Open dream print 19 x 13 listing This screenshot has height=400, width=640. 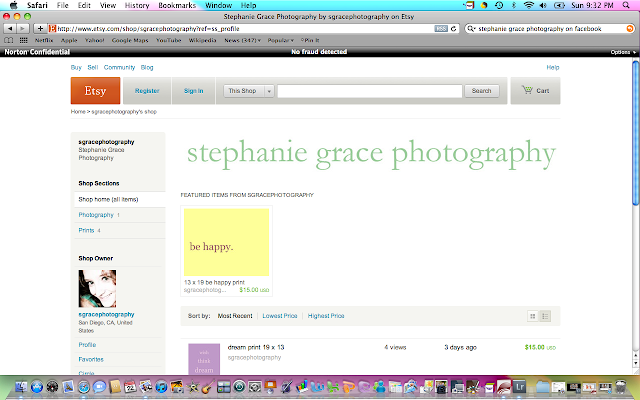point(256,347)
